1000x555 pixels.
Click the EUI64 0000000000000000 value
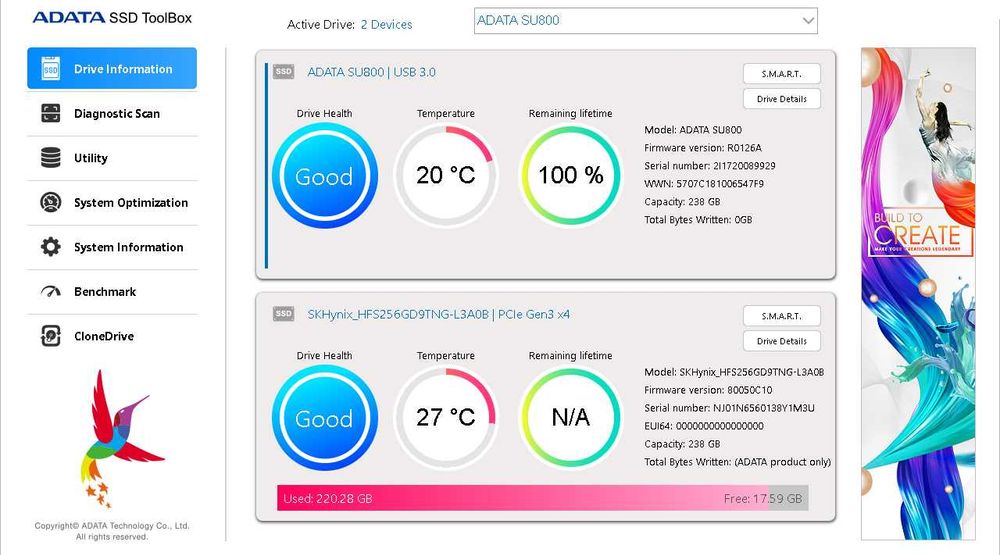click(719, 426)
